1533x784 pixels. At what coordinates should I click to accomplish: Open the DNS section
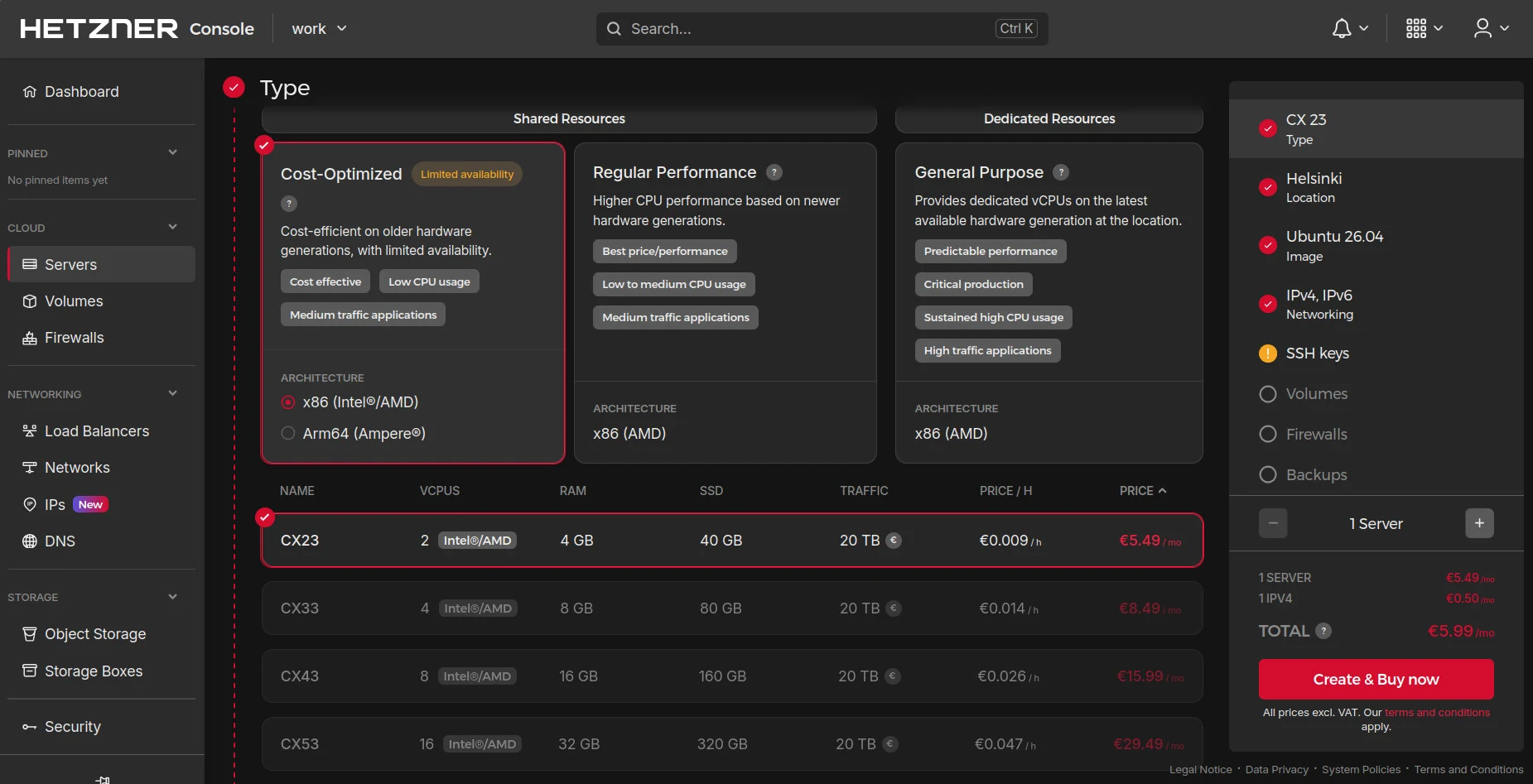[x=101, y=541]
